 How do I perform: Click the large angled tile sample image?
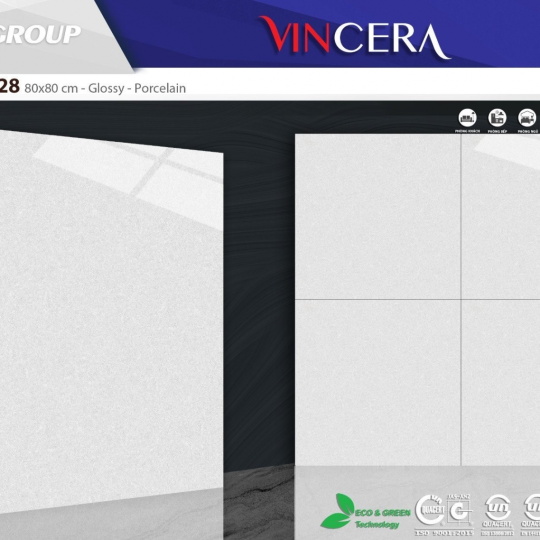tap(111, 322)
